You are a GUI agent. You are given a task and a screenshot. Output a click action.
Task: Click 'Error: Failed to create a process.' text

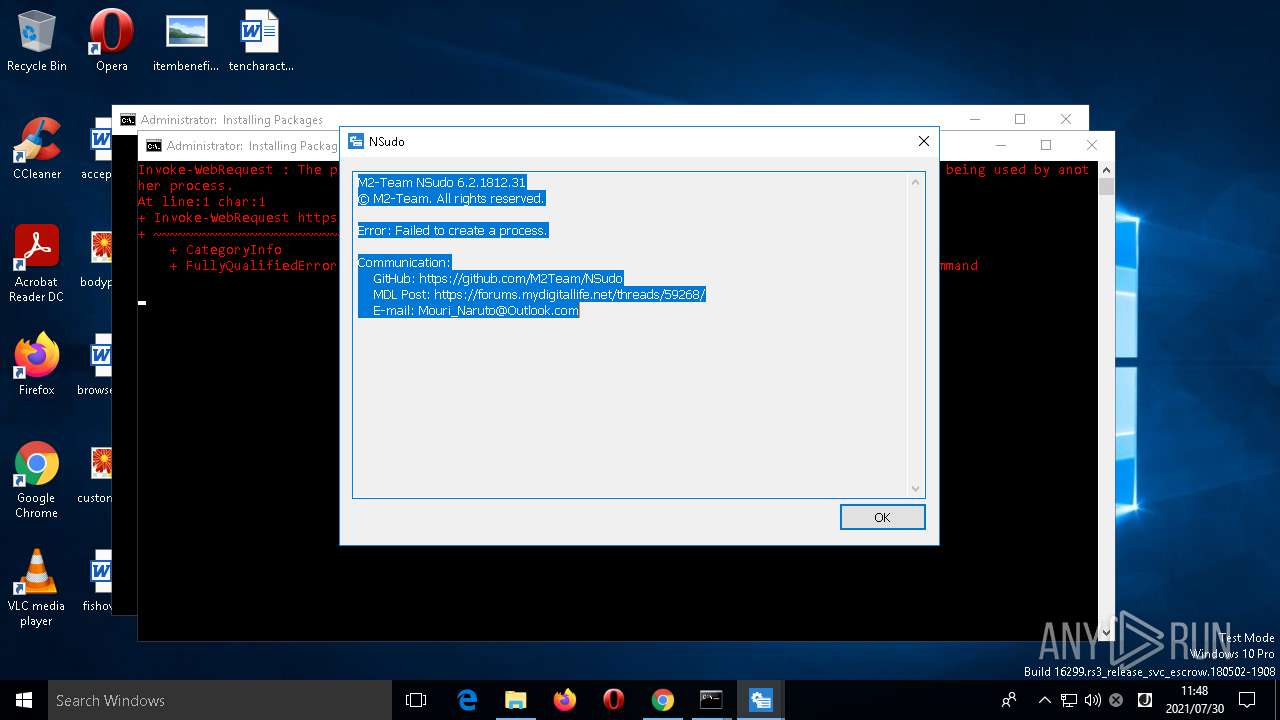click(x=452, y=230)
